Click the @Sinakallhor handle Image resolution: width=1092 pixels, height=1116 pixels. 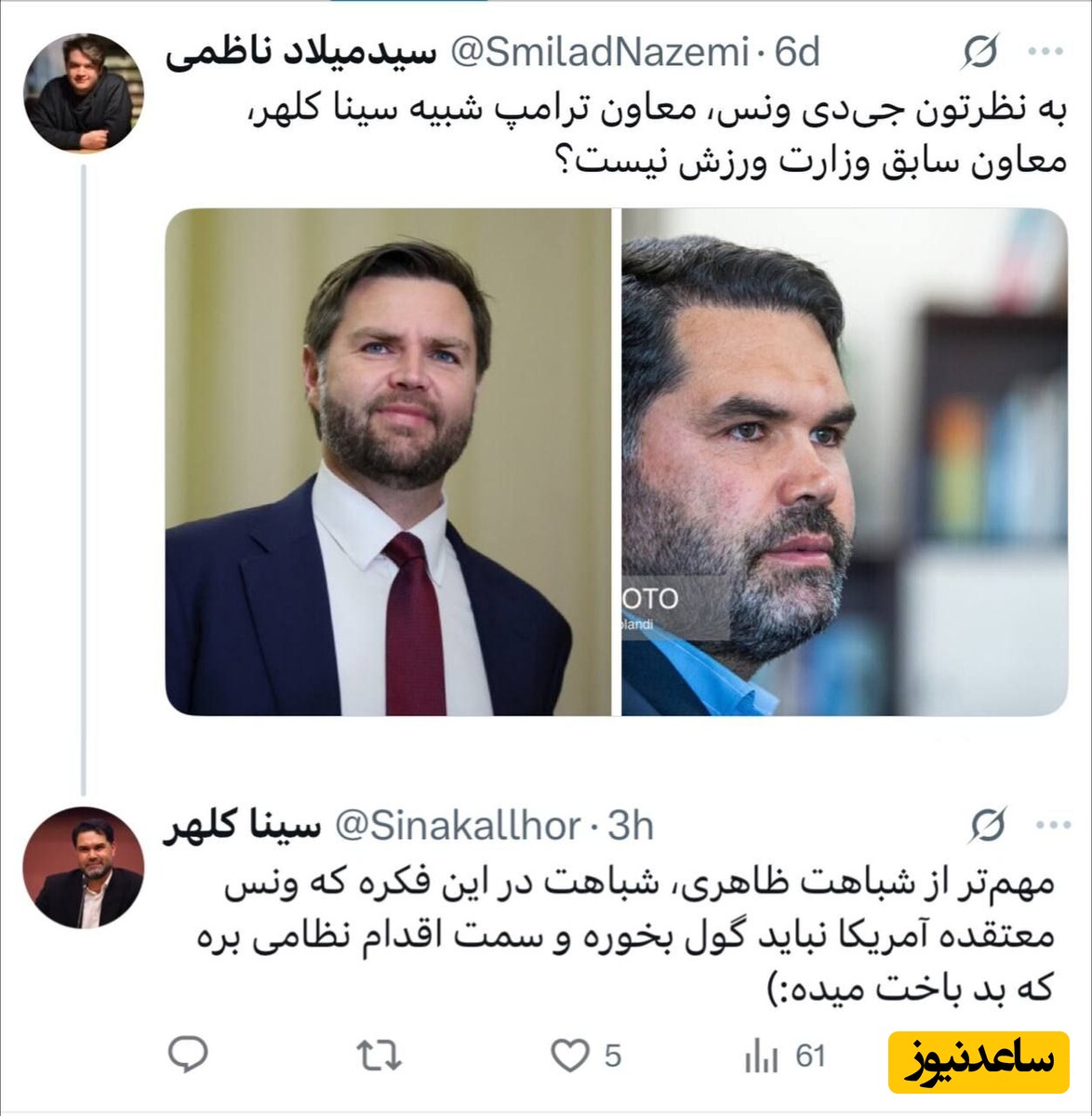click(x=458, y=825)
